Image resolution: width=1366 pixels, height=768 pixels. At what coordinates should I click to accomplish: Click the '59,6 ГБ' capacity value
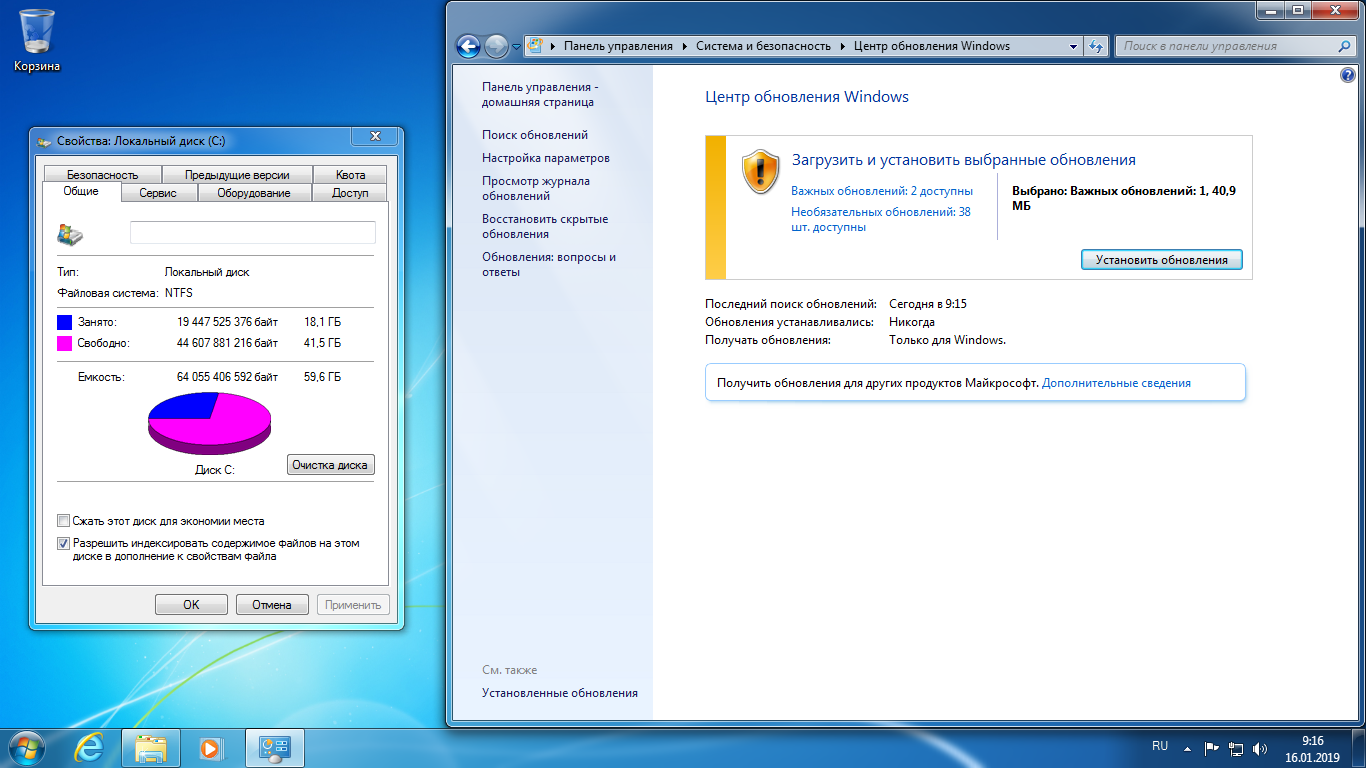pyautogui.click(x=322, y=377)
